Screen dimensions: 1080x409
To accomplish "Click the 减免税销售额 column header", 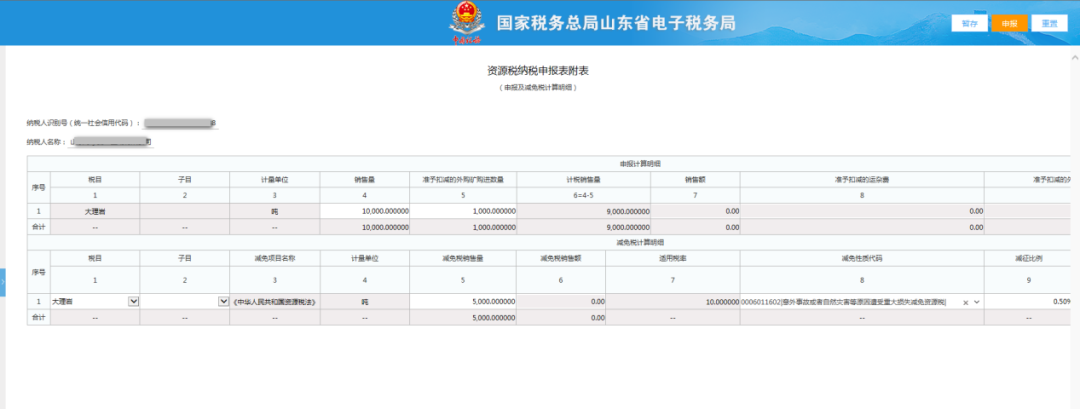I will coord(561,258).
